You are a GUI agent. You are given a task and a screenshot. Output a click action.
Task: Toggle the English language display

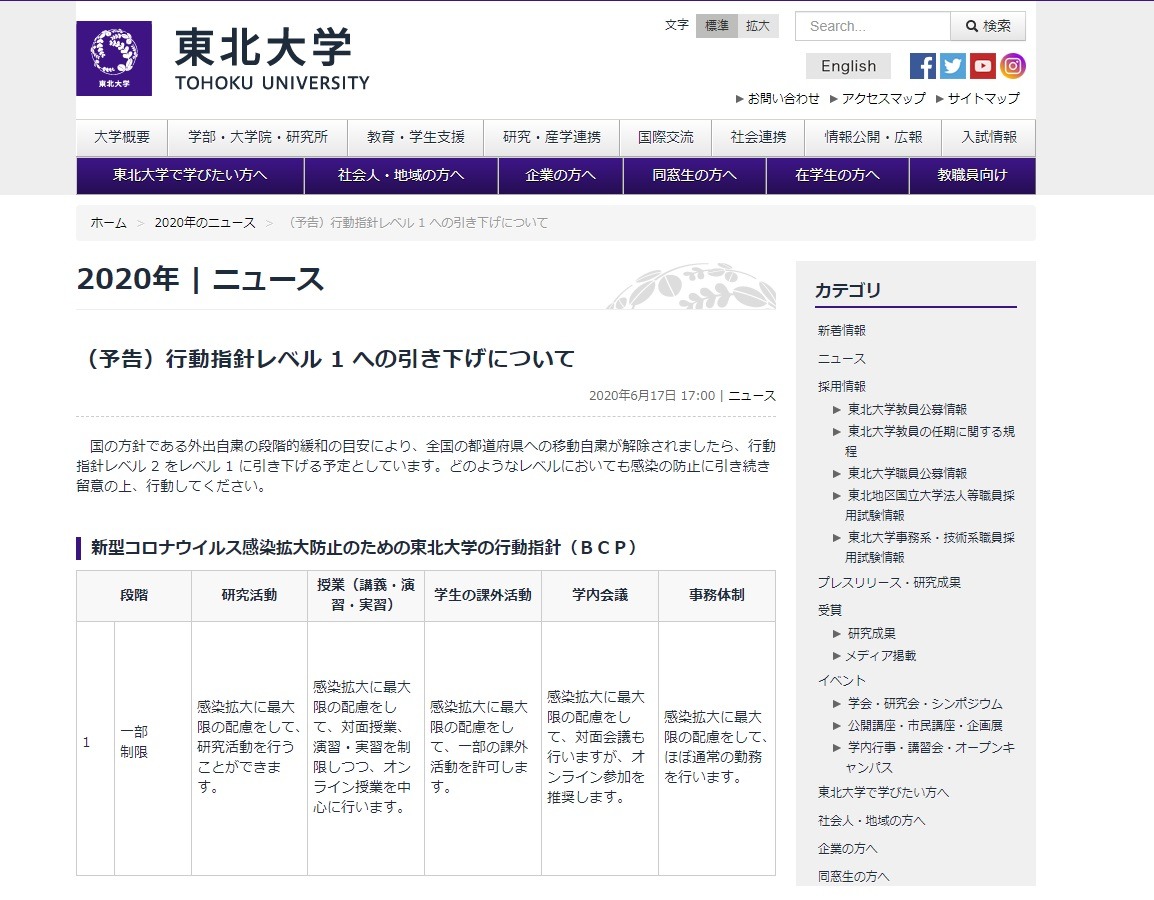point(847,66)
